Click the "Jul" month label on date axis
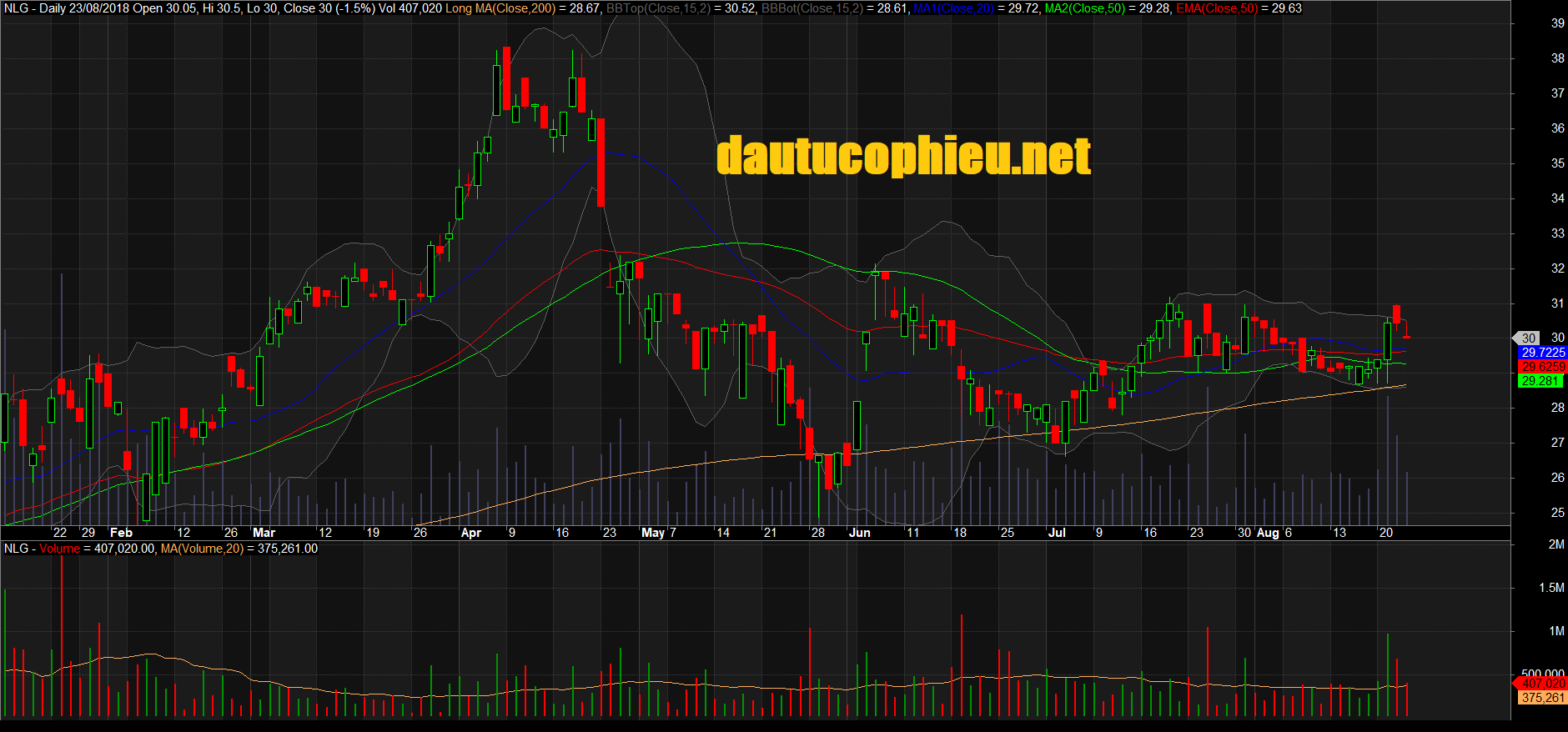This screenshot has height=732, width=1568. tap(1057, 533)
